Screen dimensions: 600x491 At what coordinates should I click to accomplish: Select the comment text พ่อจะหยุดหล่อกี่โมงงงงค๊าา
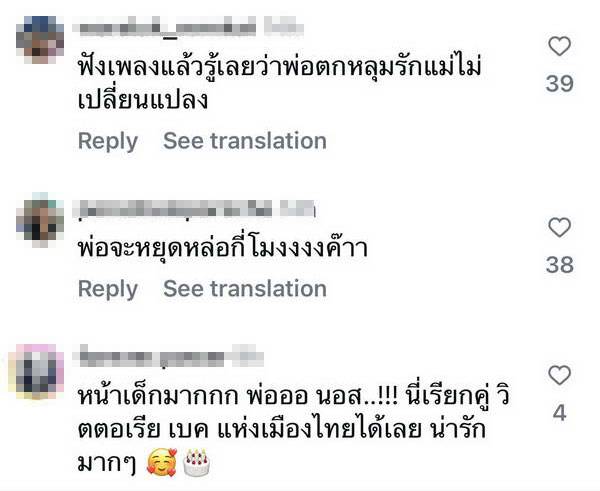[x=223, y=247]
